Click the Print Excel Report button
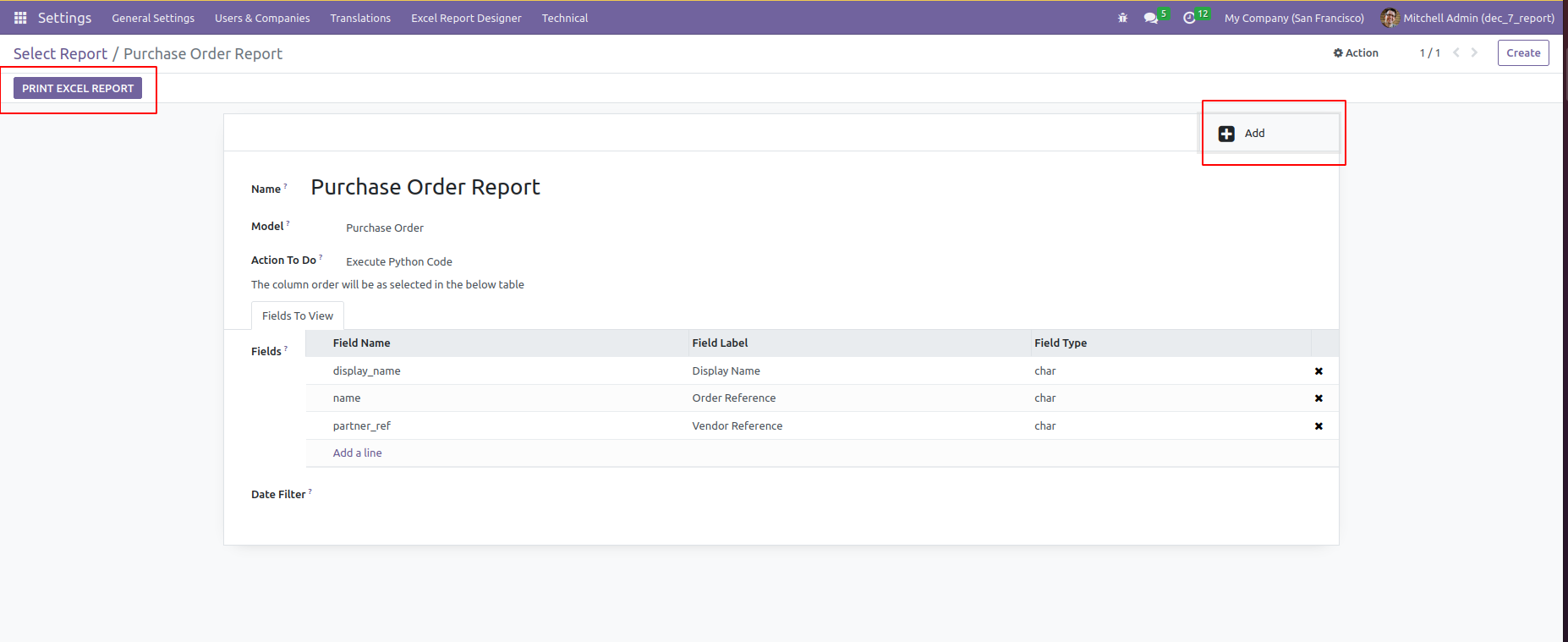The width and height of the screenshot is (1568, 642). 78,88
